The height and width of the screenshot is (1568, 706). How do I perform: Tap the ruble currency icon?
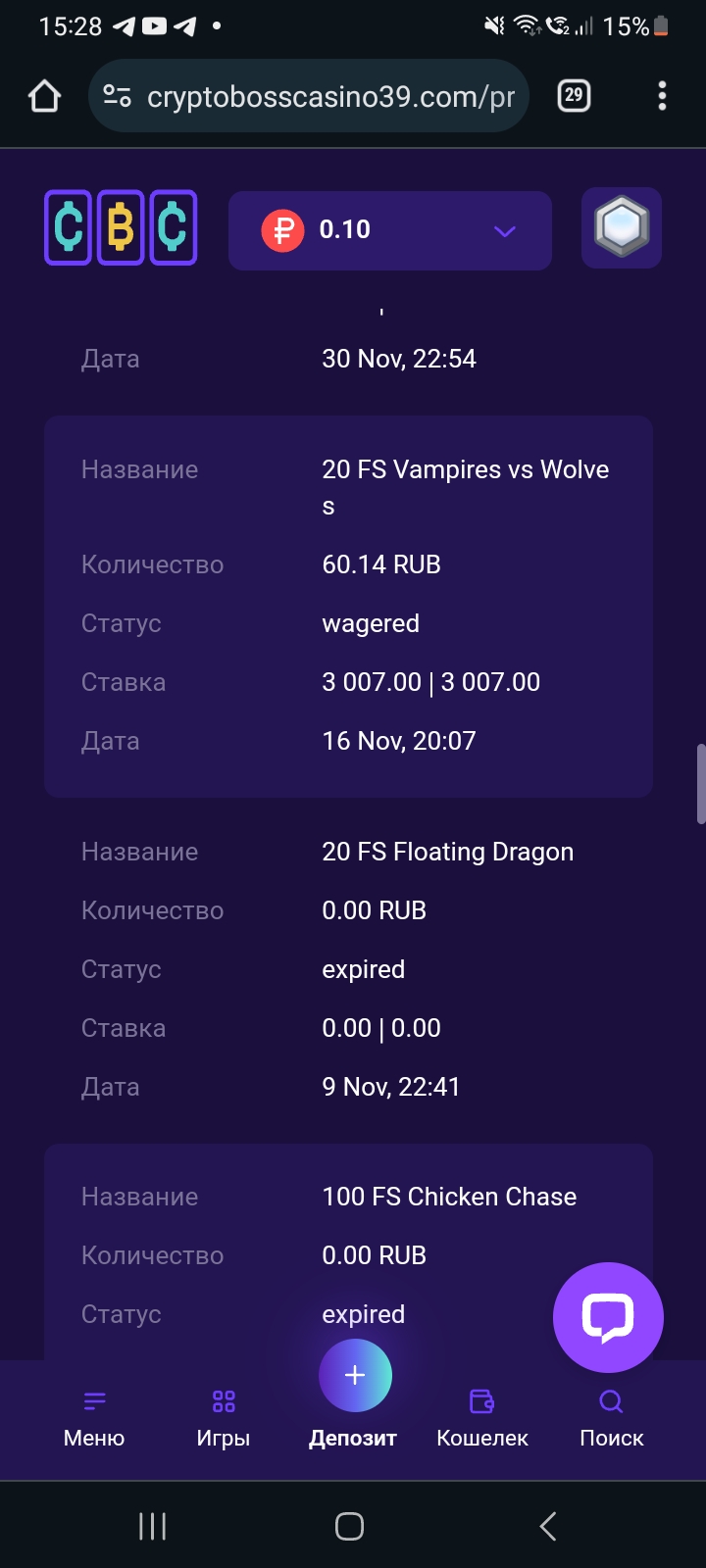[282, 231]
